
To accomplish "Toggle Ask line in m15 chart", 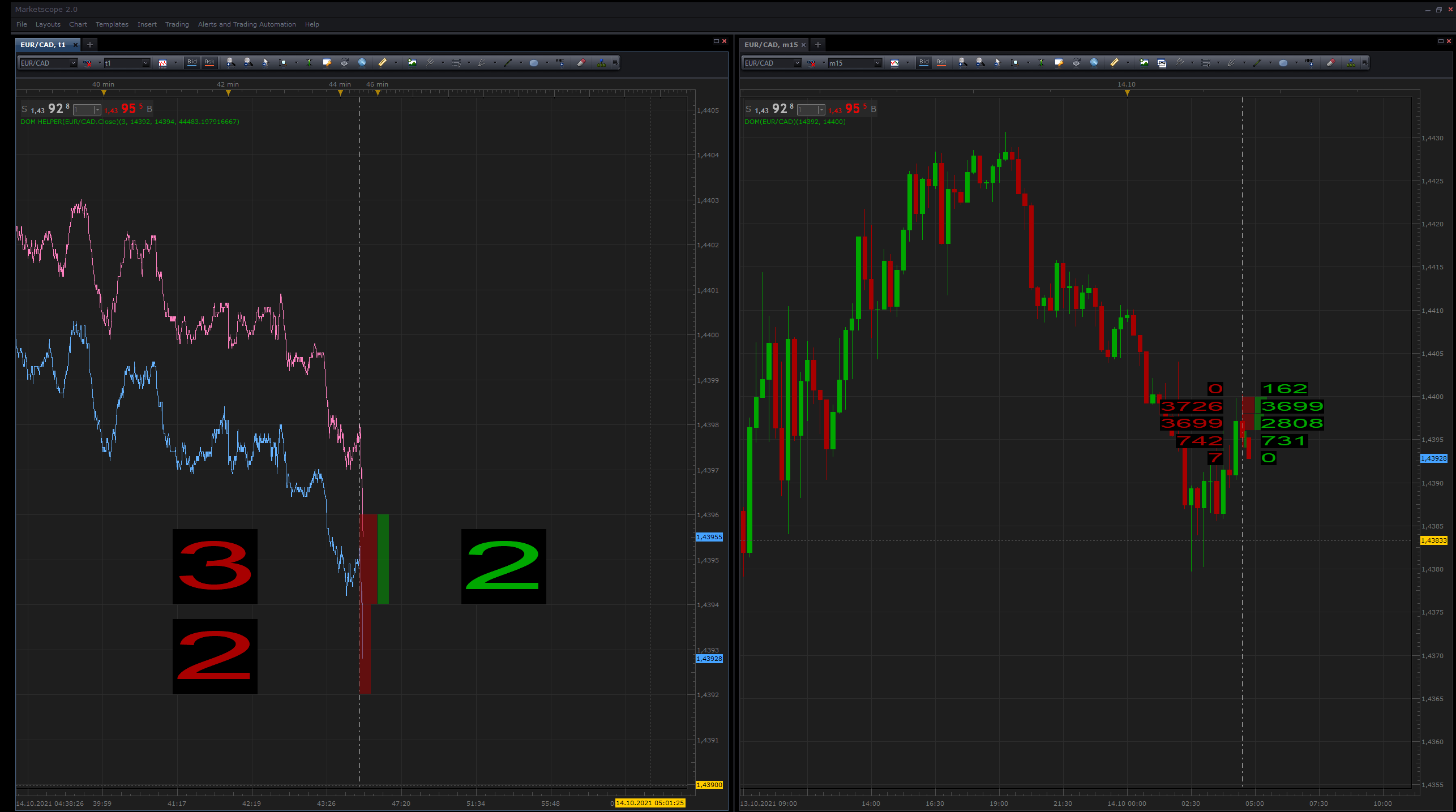I will [x=941, y=63].
